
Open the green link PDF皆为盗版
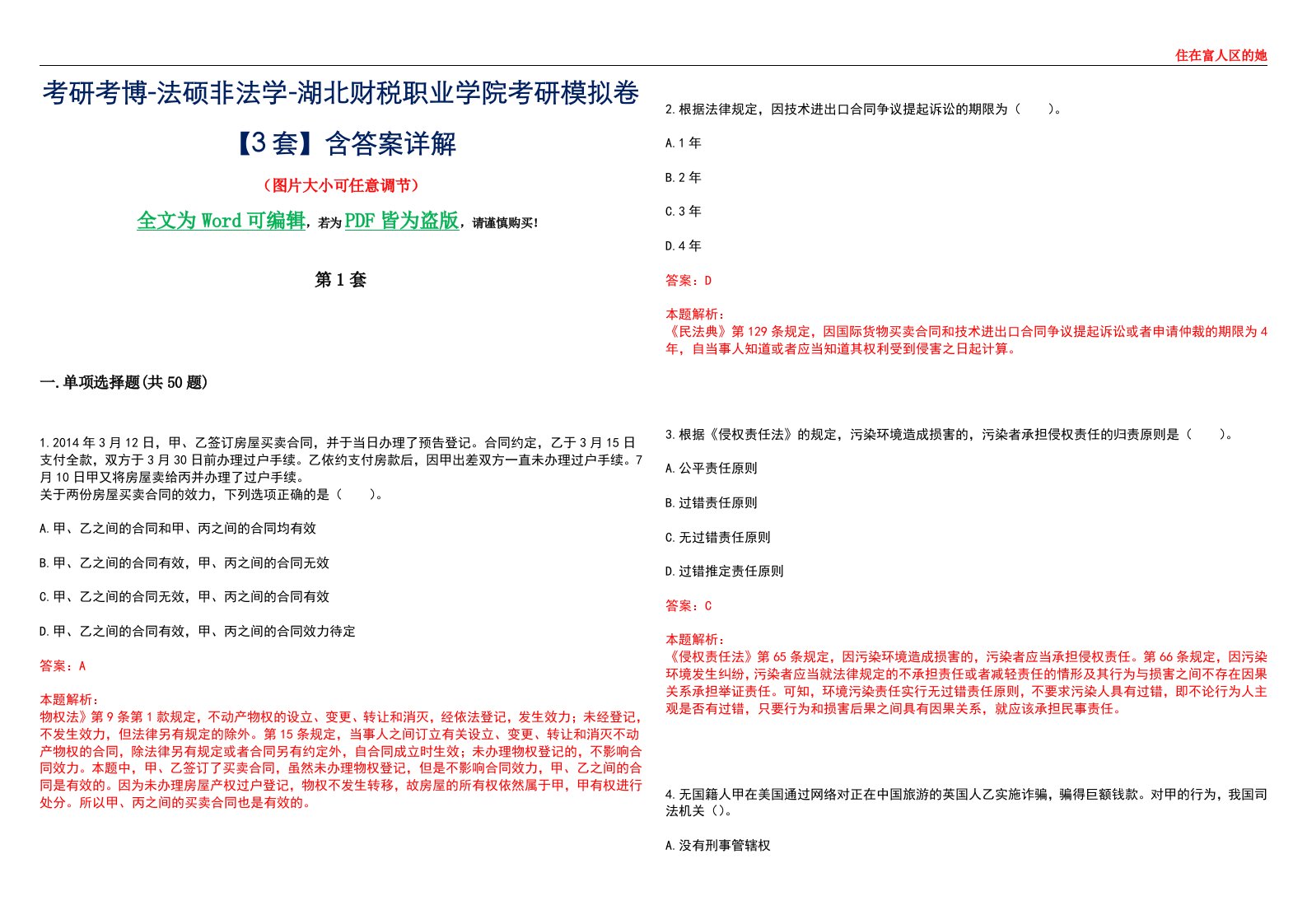point(402,220)
